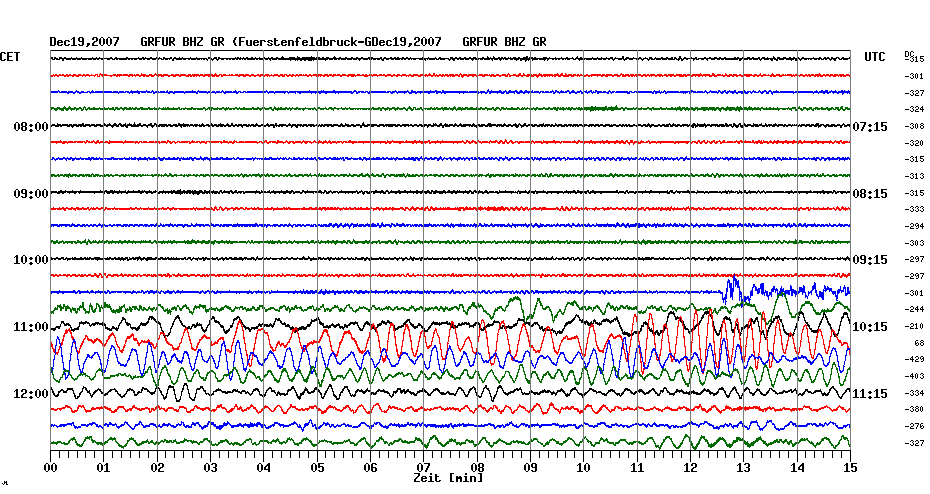Click DC offset value -403
The image size is (930, 494).
[x=914, y=376]
